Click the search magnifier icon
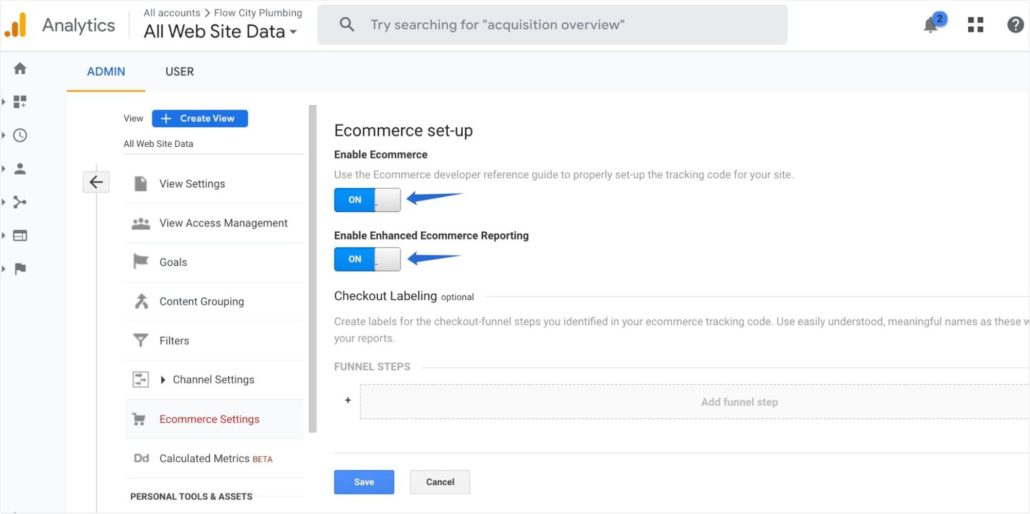 (x=347, y=25)
